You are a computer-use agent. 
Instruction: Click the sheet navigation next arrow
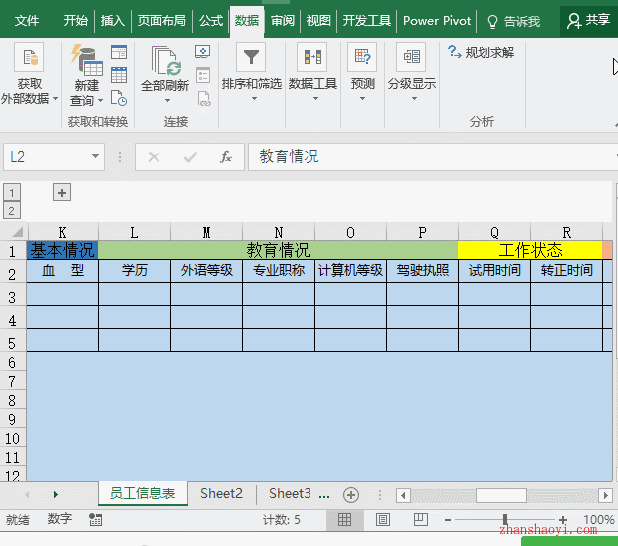[x=56, y=494]
